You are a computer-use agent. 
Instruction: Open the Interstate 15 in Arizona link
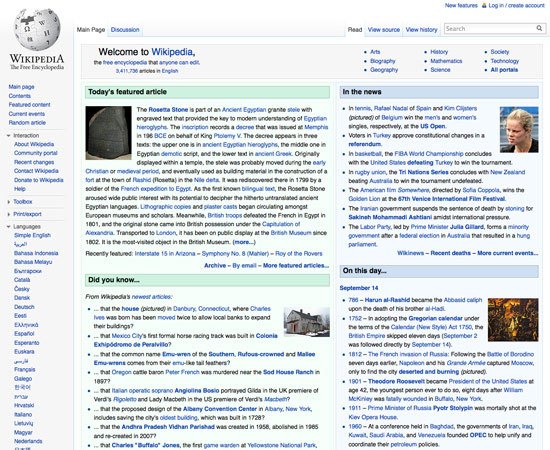pyautogui.click(x=165, y=254)
